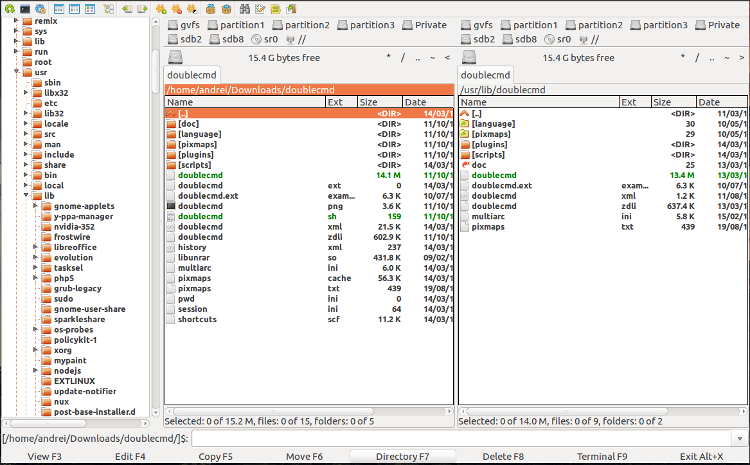
Task: Select the doublecmd tab in right panel
Action: tap(486, 75)
